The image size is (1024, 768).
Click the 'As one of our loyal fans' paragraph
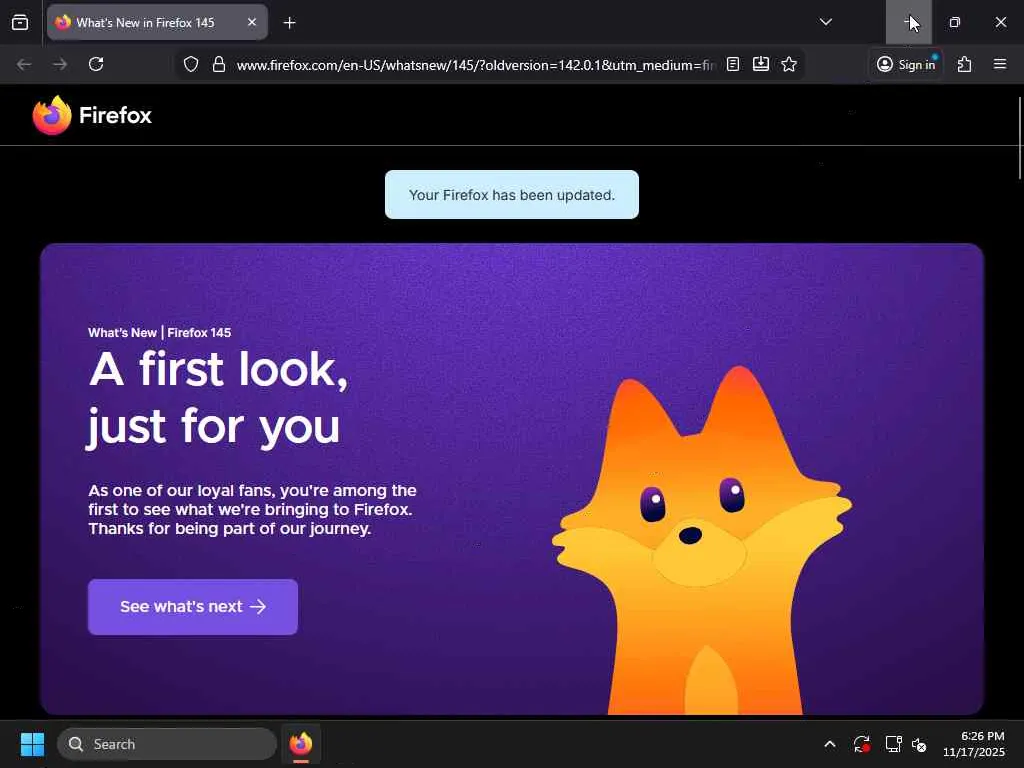[x=252, y=509]
